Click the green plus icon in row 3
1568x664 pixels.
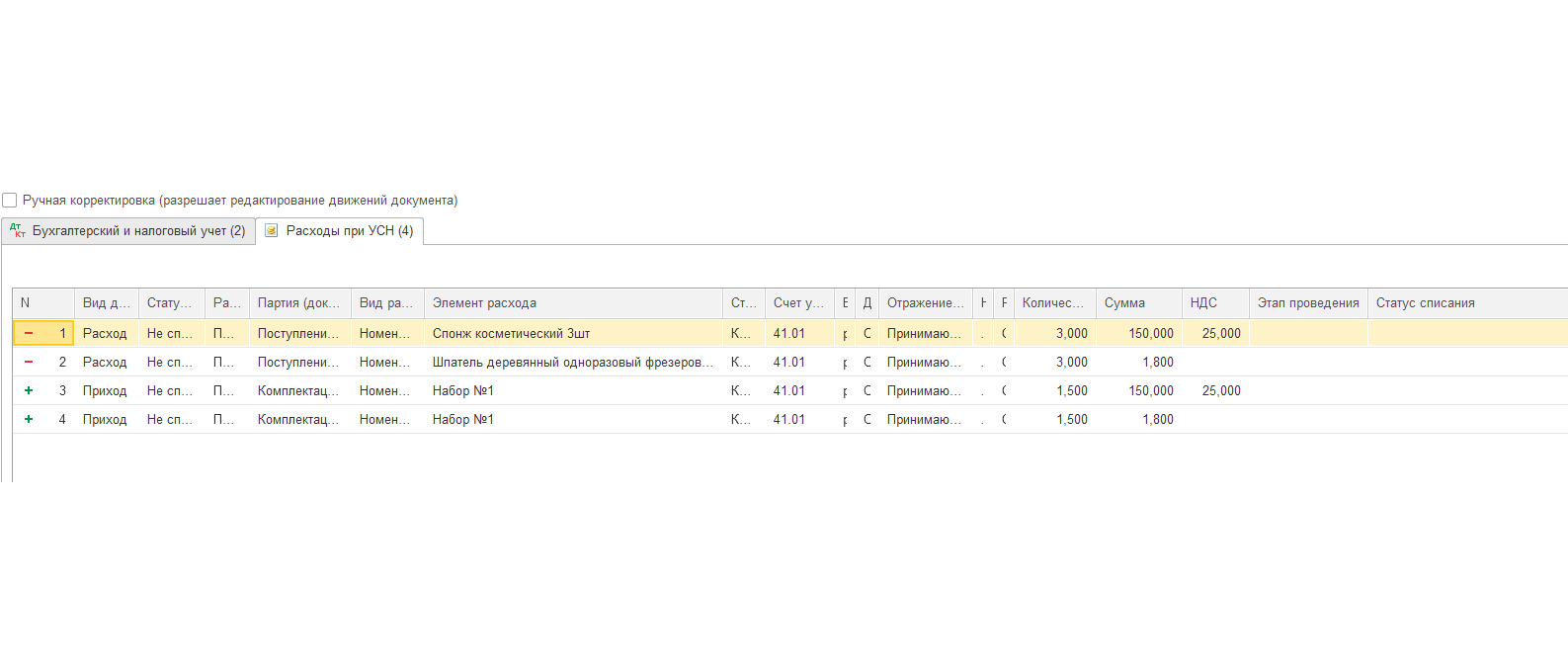click(x=29, y=391)
